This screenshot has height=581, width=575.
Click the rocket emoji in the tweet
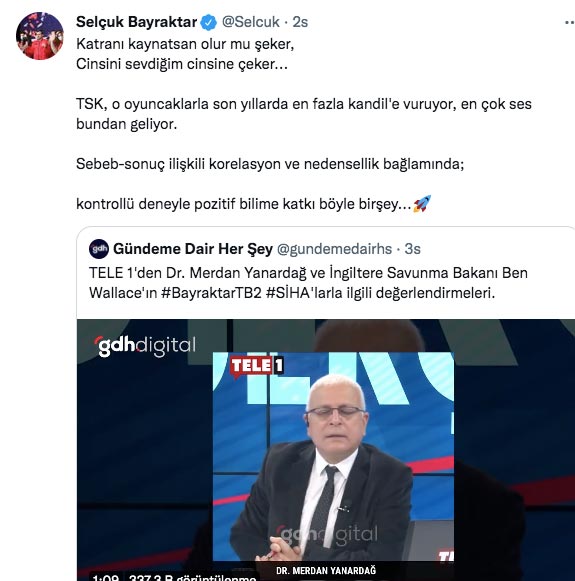[422, 204]
